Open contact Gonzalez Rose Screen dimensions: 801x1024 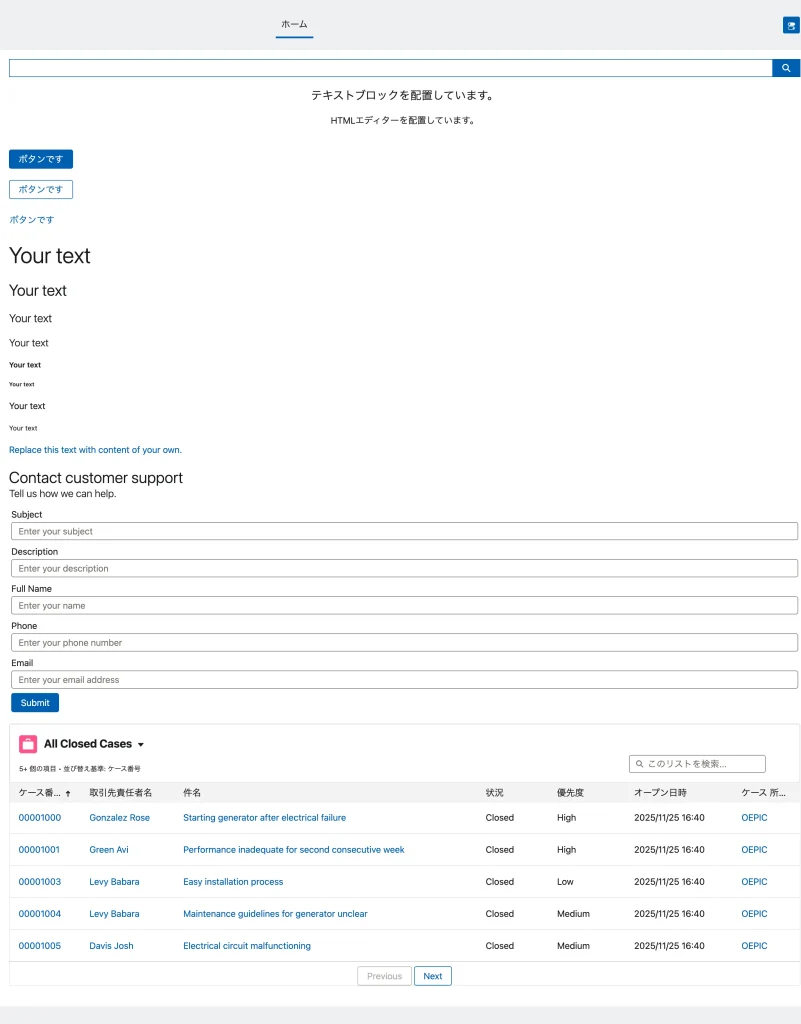click(119, 818)
